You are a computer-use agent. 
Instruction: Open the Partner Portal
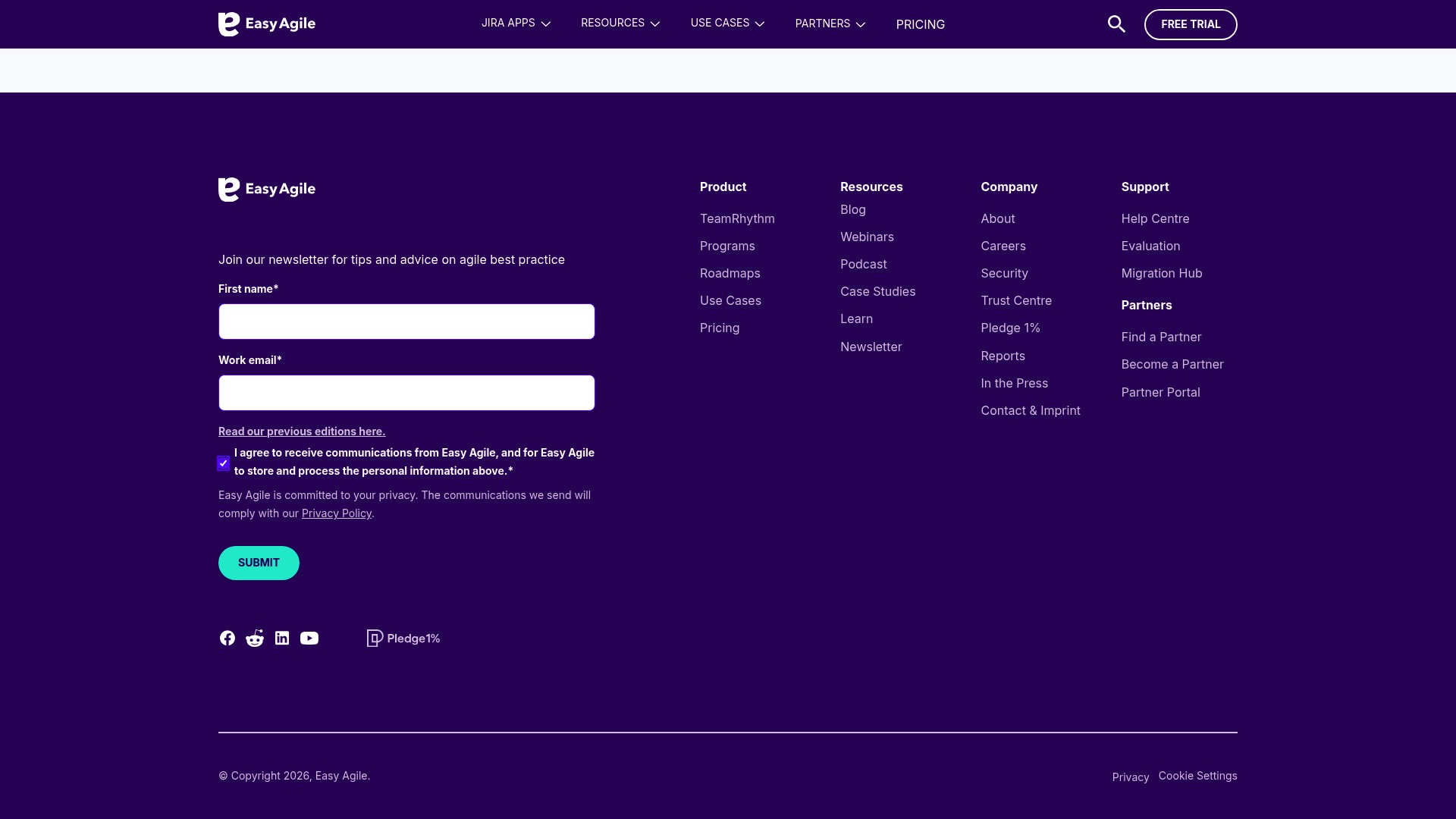pos(1161,392)
